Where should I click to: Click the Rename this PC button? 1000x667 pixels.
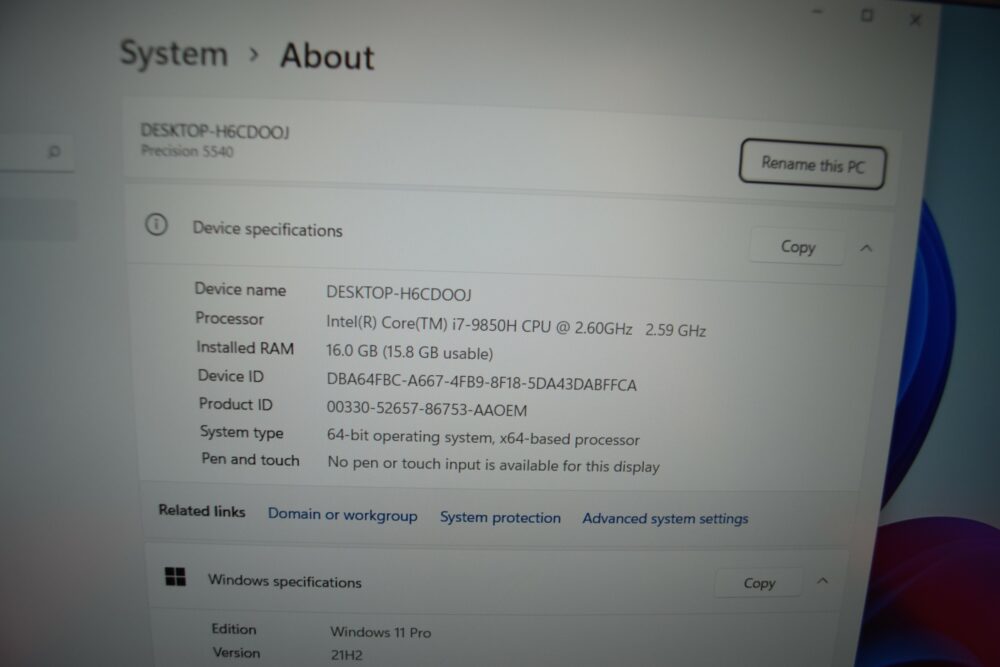[812, 165]
